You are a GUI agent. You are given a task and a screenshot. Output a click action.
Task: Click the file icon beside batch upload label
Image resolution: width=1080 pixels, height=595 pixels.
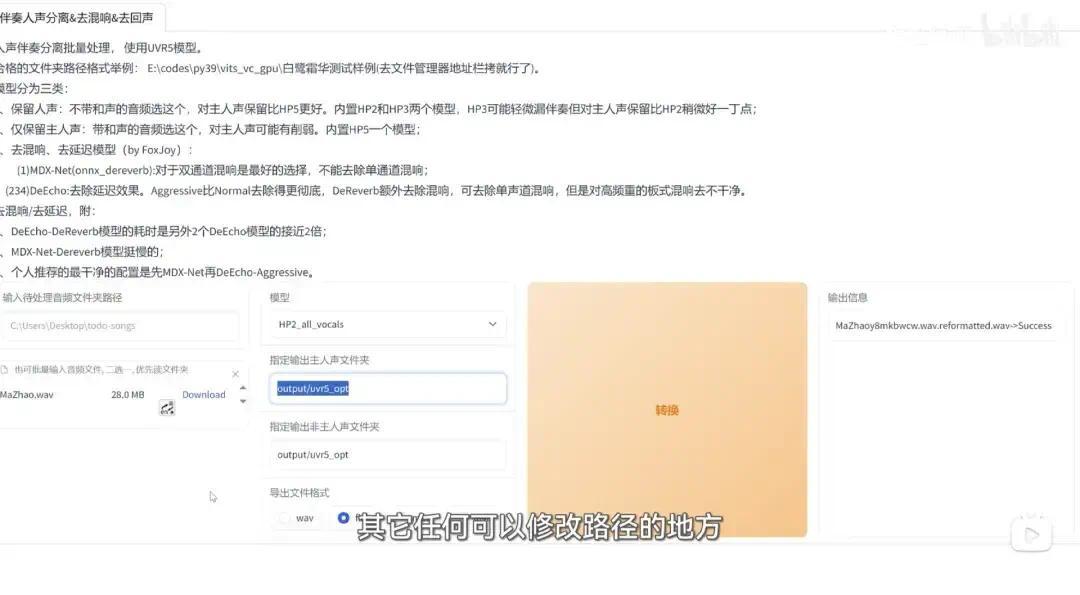click(4, 370)
